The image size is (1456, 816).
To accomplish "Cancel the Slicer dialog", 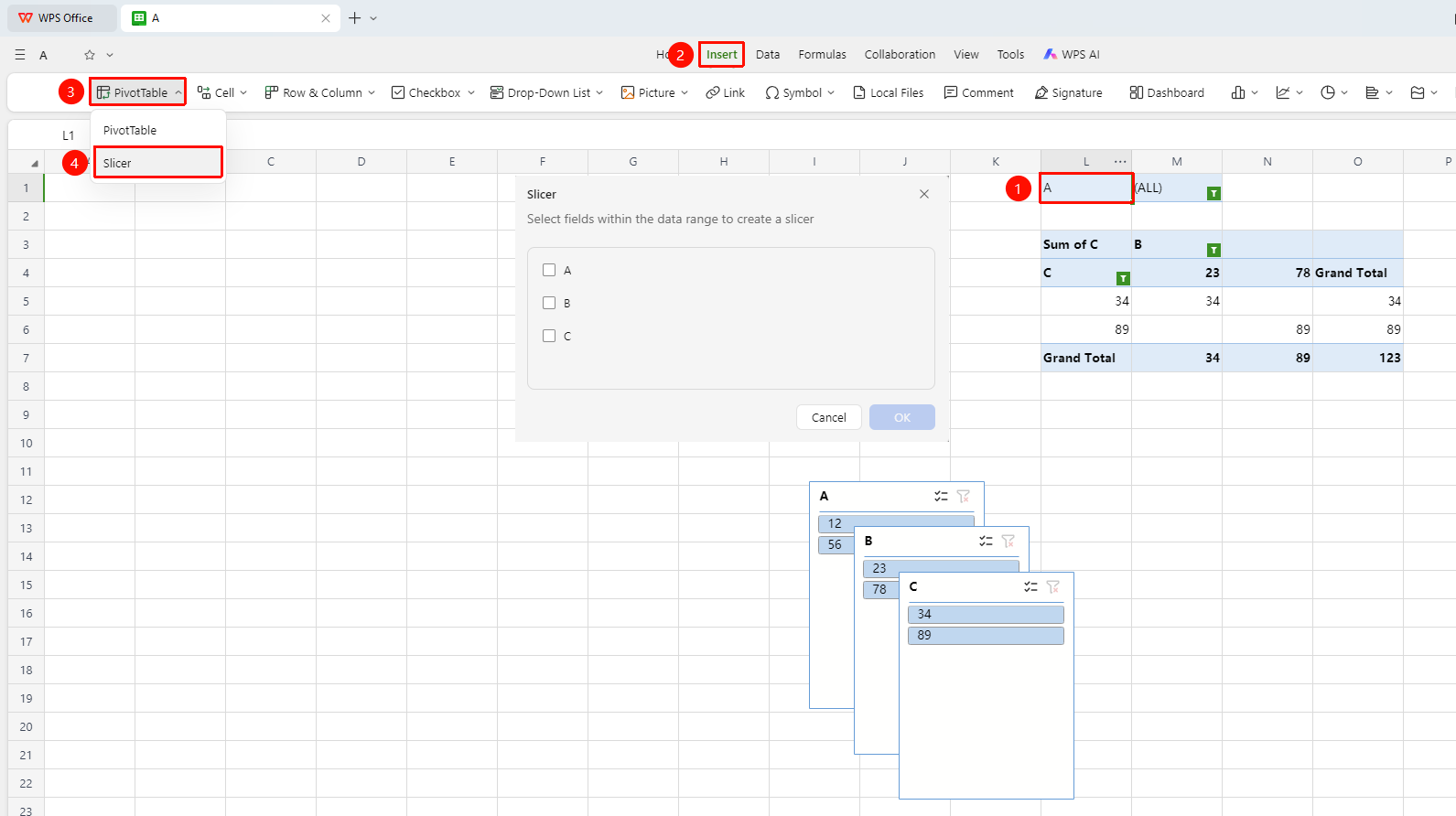I will [829, 417].
